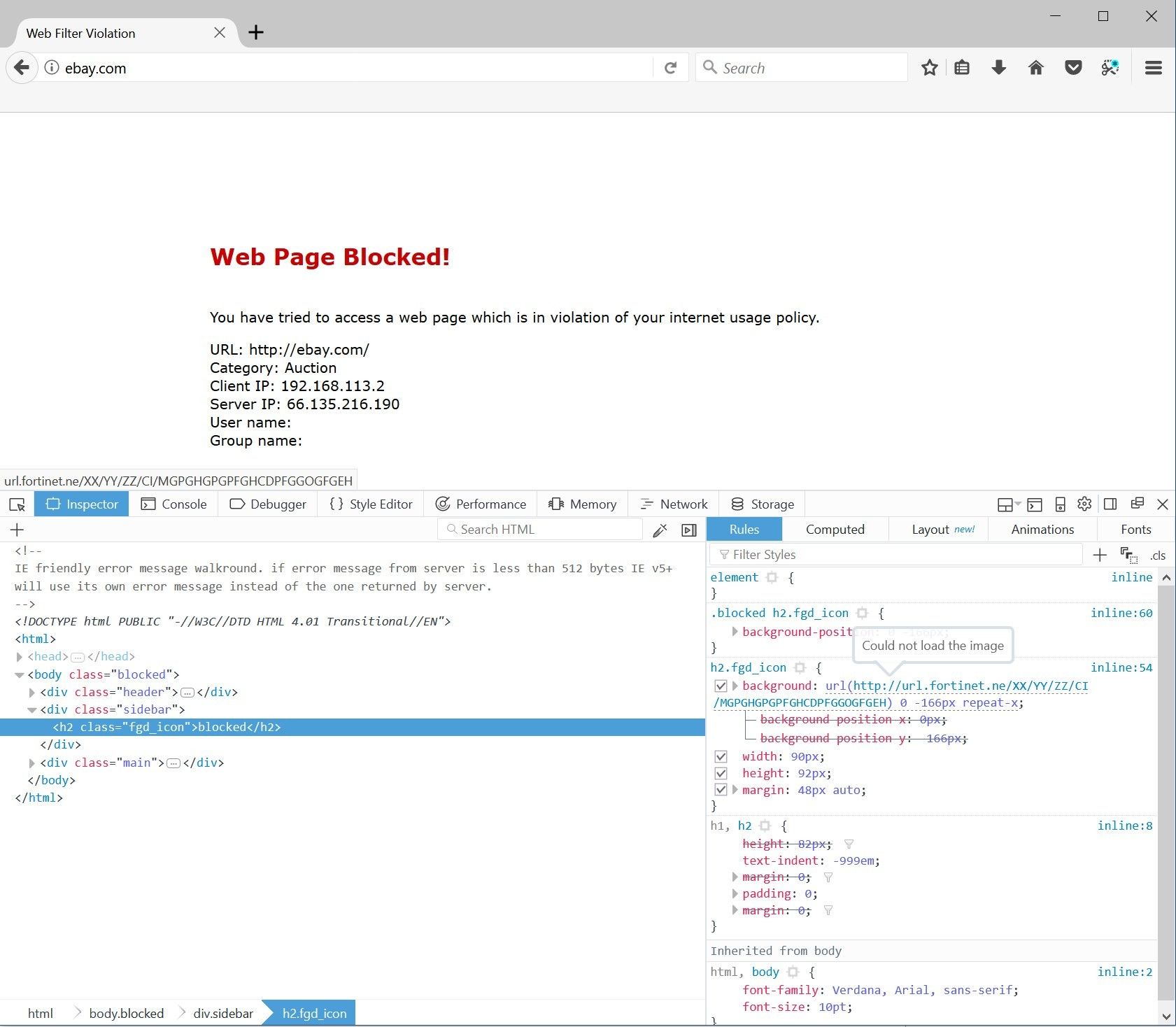The width and height of the screenshot is (1176, 1027).
Task: Expand the padding: 0 shorthand
Action: (735, 894)
